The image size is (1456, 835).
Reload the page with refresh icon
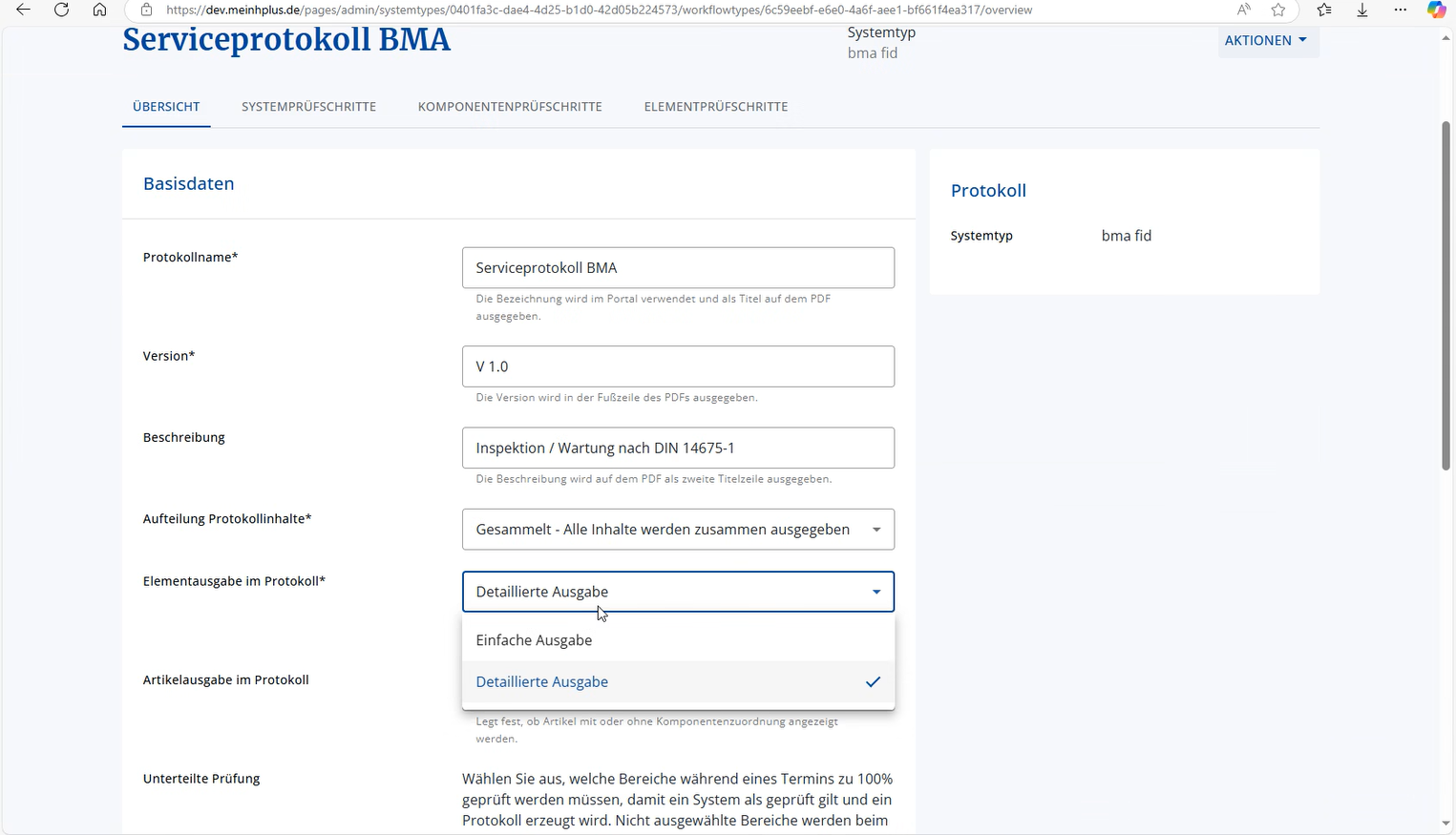pyautogui.click(x=61, y=10)
